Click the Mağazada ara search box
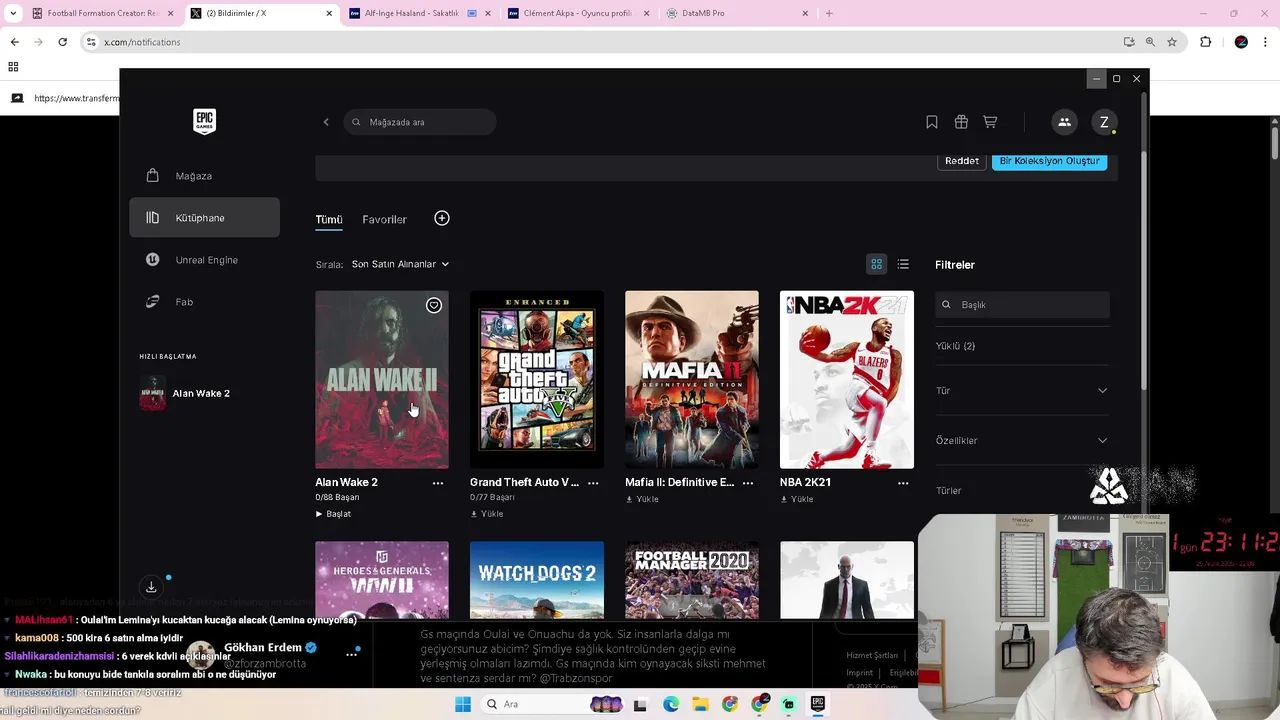The height and width of the screenshot is (720, 1280). pyautogui.click(x=420, y=122)
